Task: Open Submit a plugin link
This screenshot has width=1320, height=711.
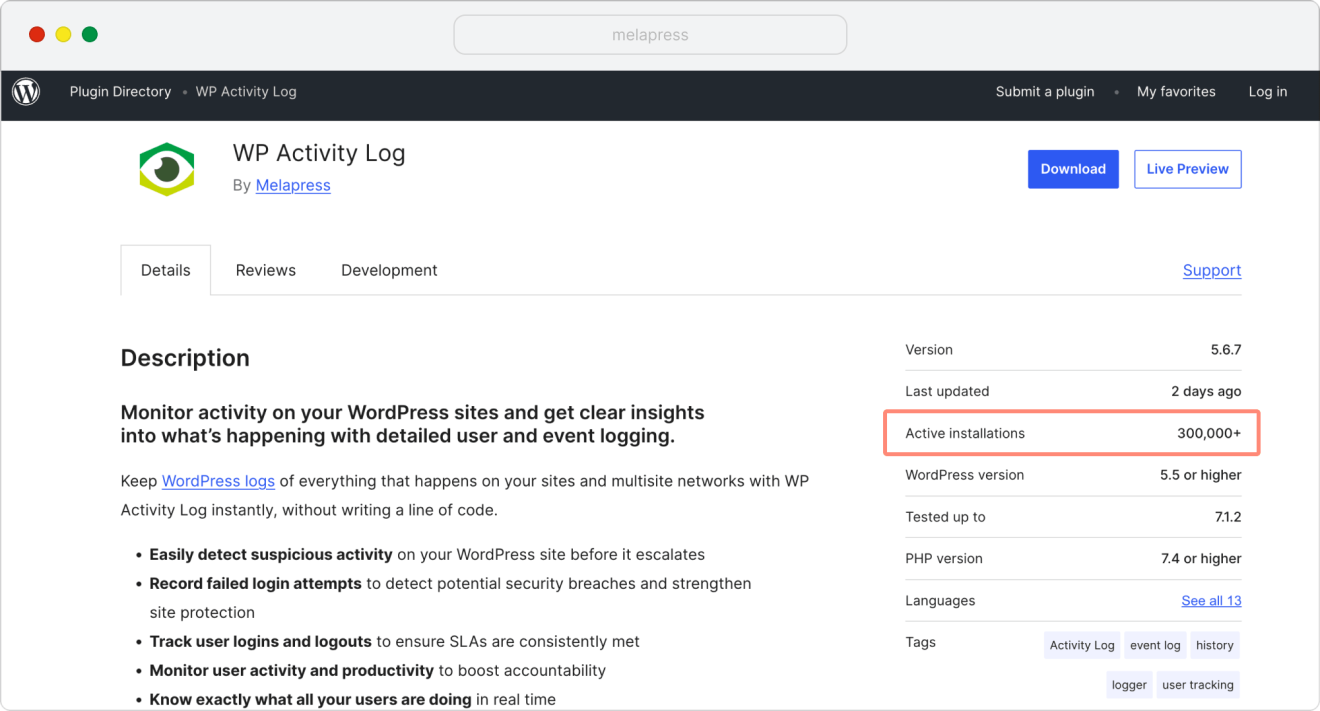Action: (1045, 92)
